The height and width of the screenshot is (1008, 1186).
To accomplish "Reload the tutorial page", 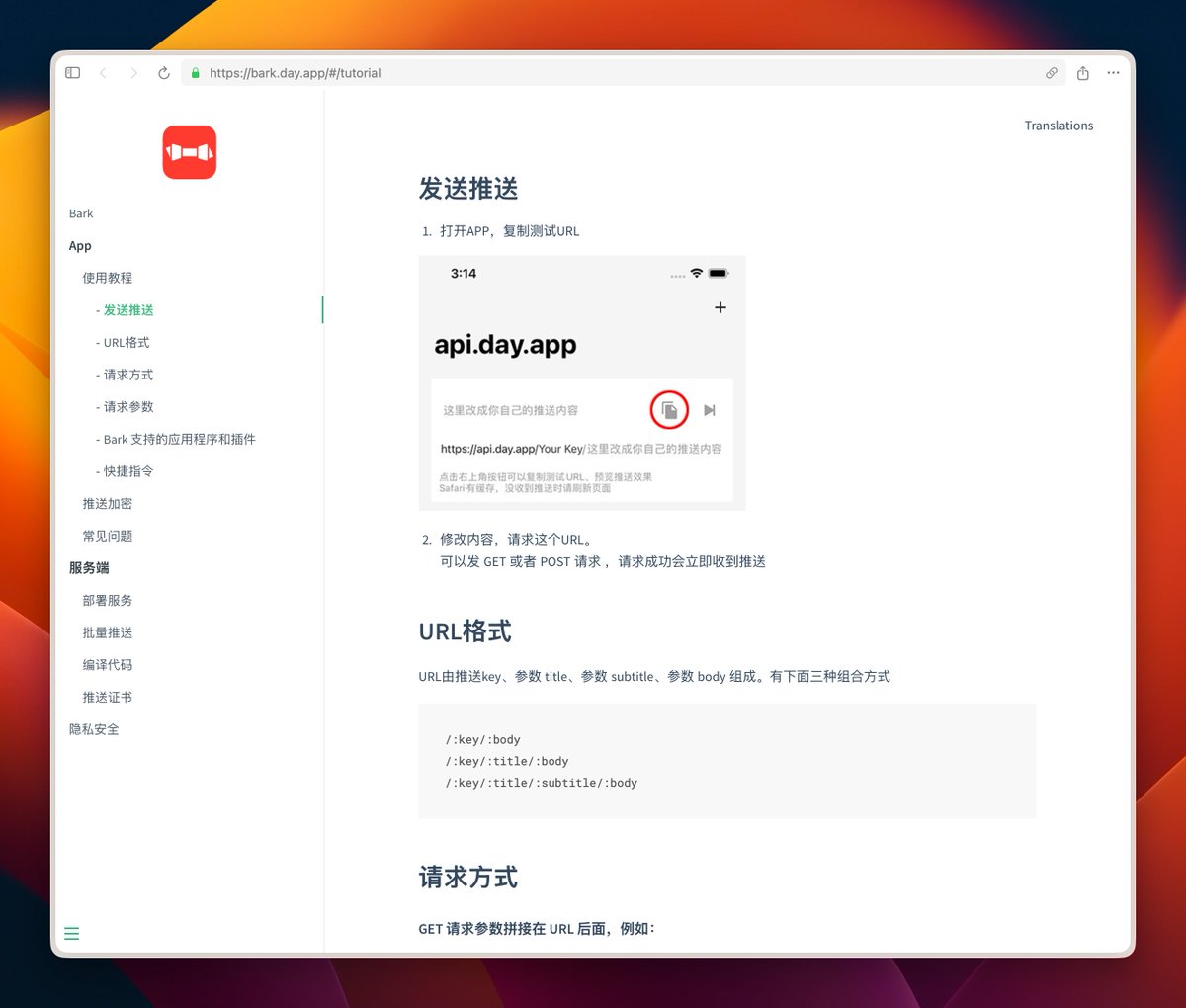I will pos(163,72).
